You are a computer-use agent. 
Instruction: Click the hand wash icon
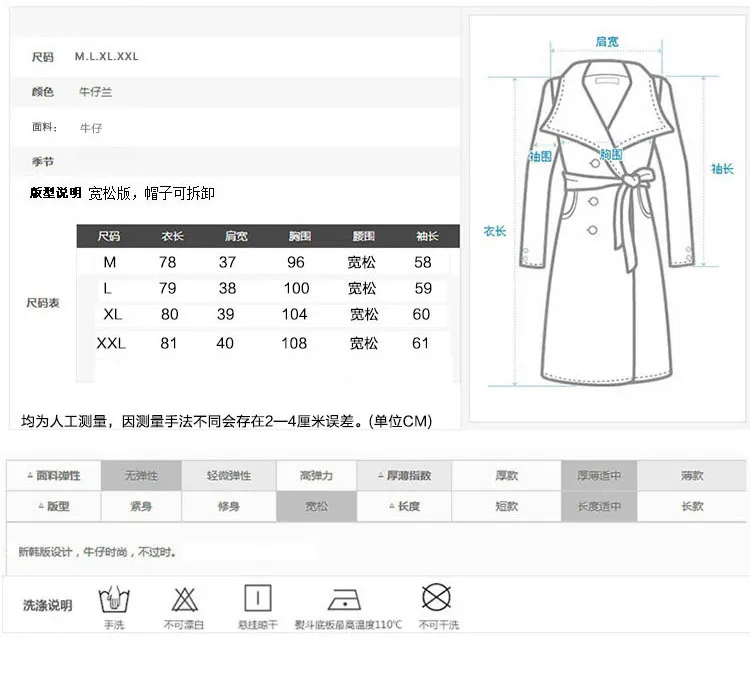[x=114, y=599]
